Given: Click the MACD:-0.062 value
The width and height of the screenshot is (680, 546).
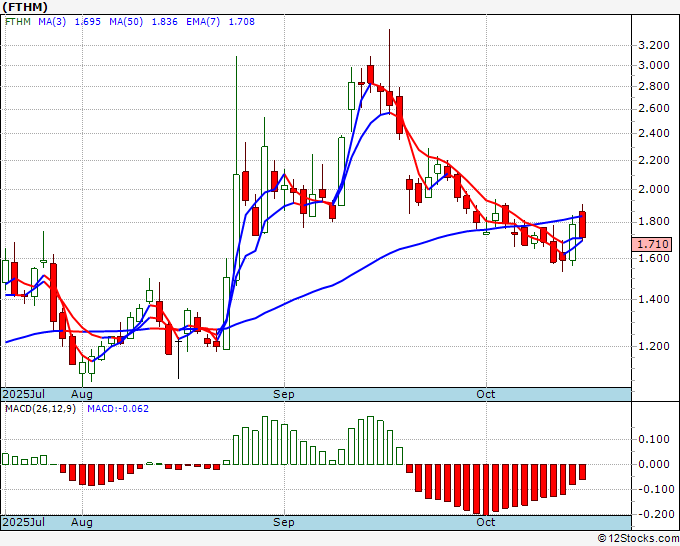Looking at the screenshot, I should coord(118,409).
